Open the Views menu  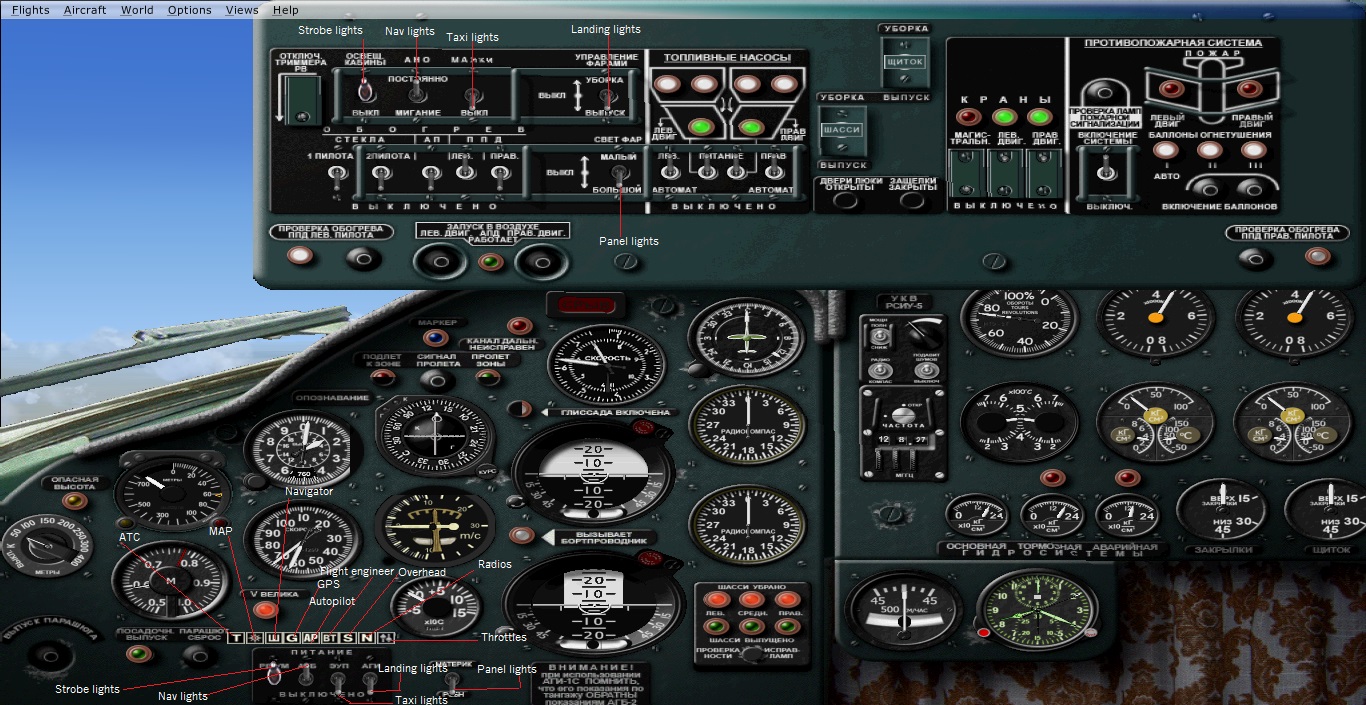(242, 9)
